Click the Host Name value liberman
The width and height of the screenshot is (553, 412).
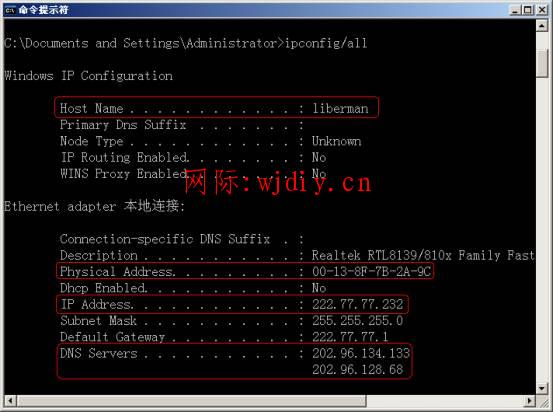340,108
